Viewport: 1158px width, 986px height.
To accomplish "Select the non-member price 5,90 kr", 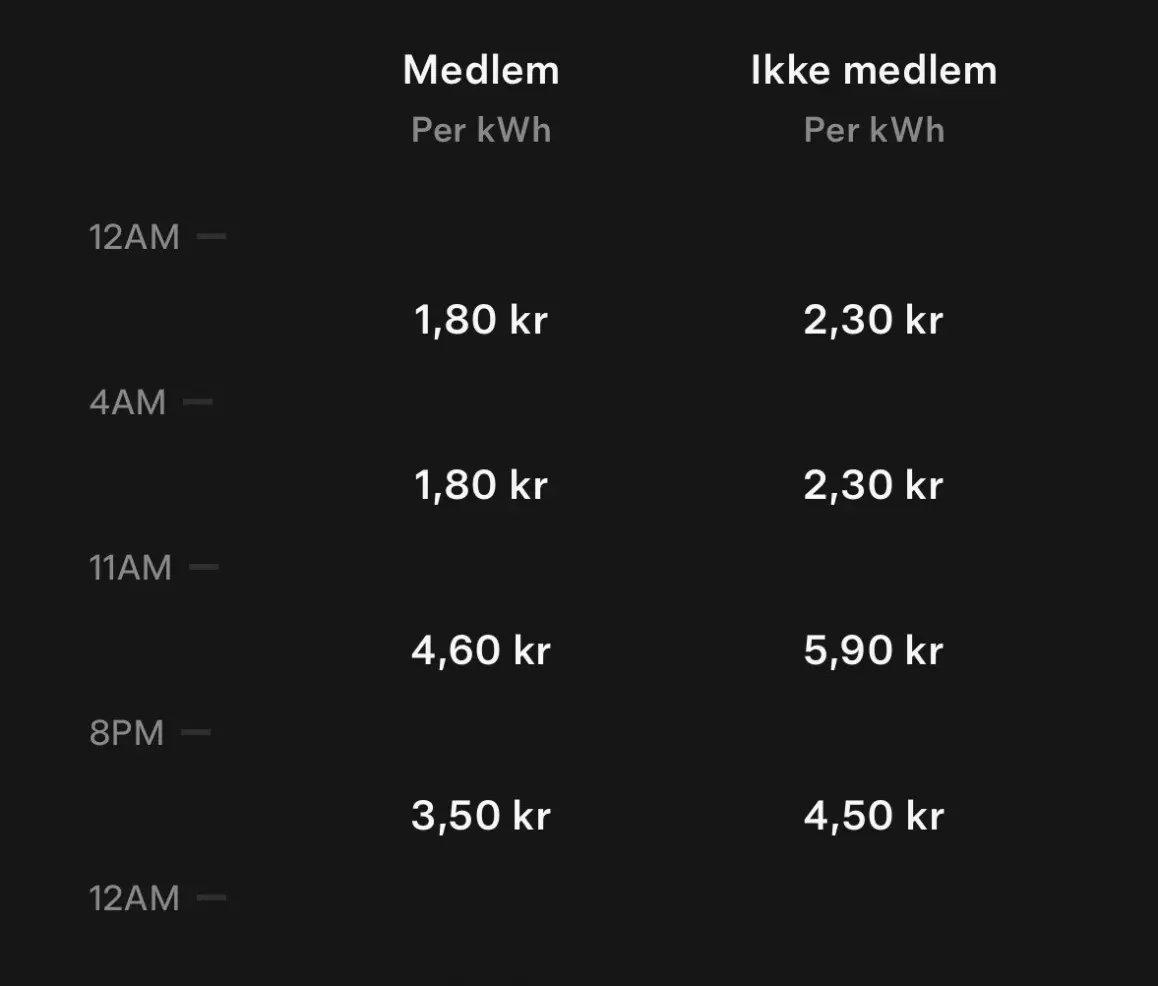I will point(874,651).
